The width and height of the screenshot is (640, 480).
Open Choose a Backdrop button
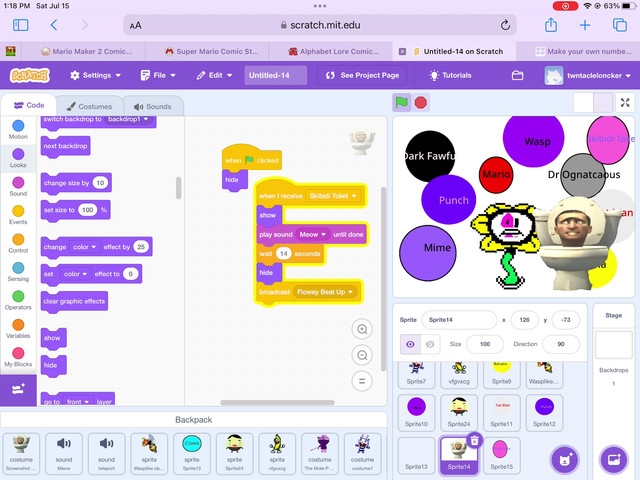(614, 460)
